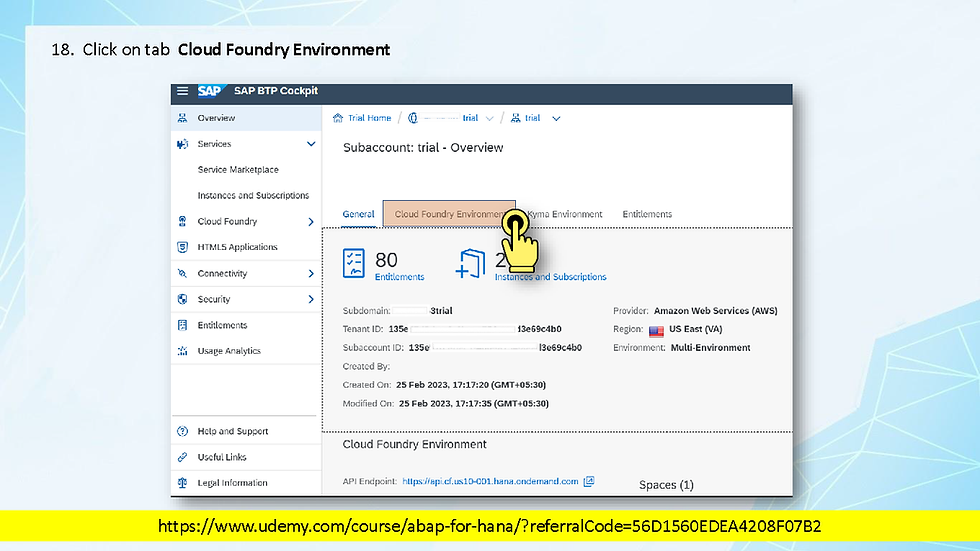980x551 pixels.
Task: Open the API endpoint hana.ondemand.com link
Action: click(490, 482)
